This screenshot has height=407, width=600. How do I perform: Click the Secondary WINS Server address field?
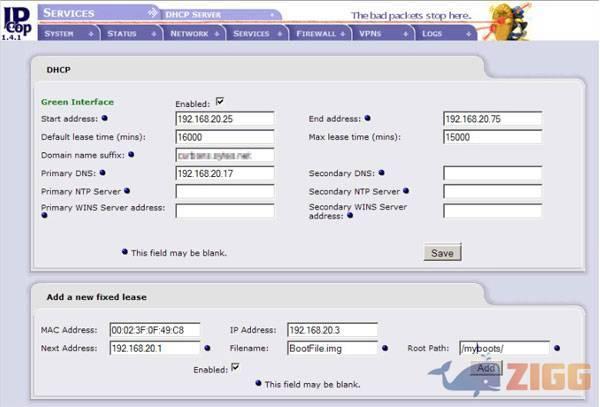click(492, 210)
